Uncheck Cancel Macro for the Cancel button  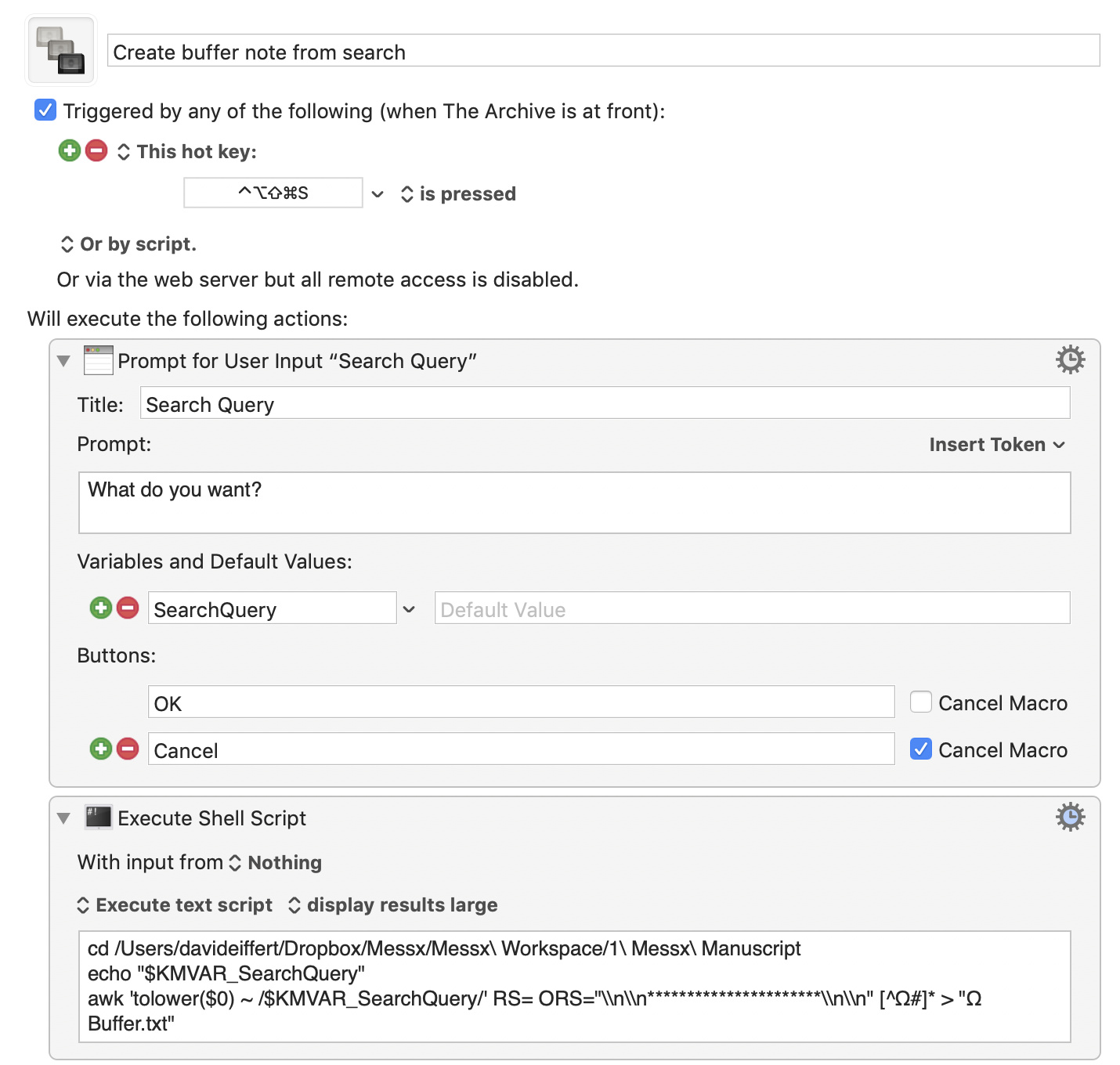click(x=921, y=749)
